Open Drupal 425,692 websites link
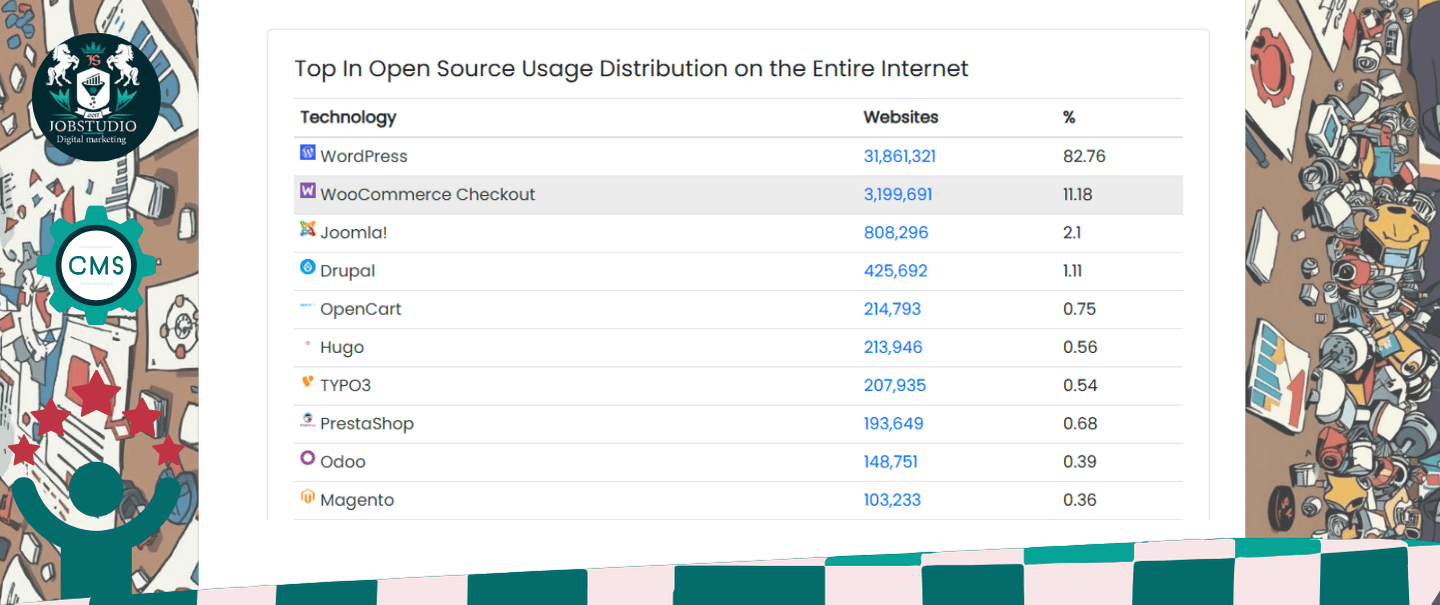Image resolution: width=1440 pixels, height=605 pixels. pyautogui.click(x=896, y=271)
